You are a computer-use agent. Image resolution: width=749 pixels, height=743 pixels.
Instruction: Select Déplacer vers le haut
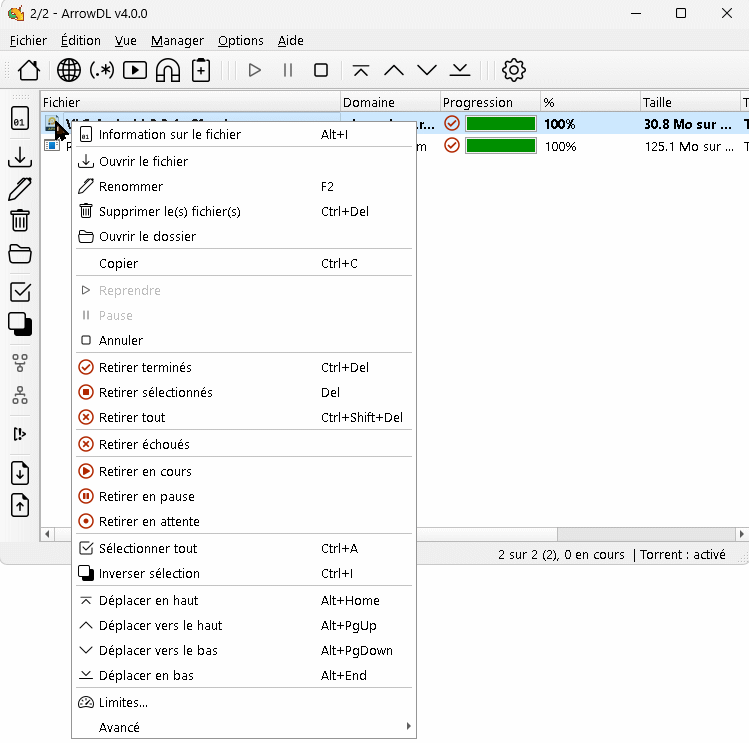tap(244, 625)
